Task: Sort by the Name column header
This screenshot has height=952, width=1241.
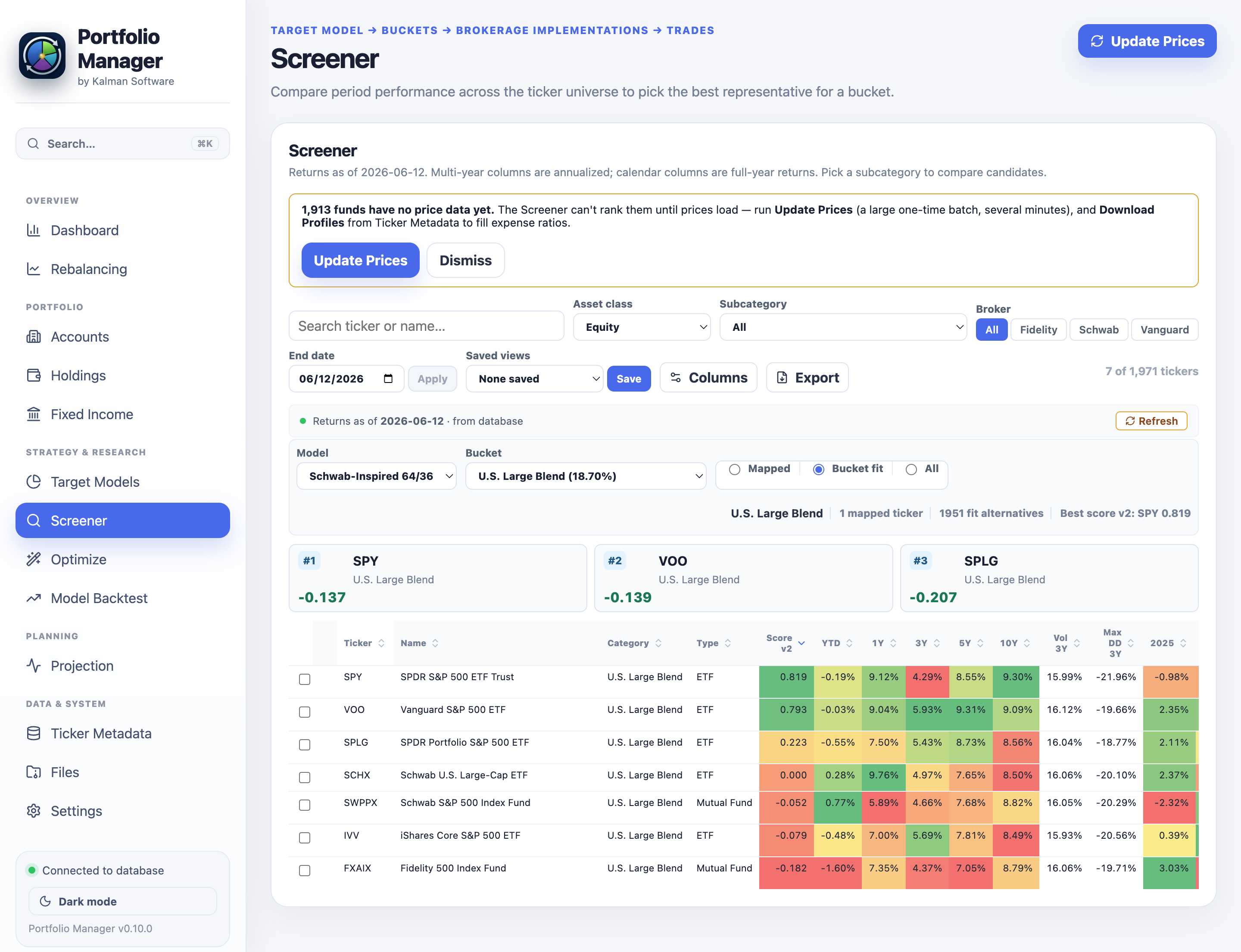Action: [420, 643]
